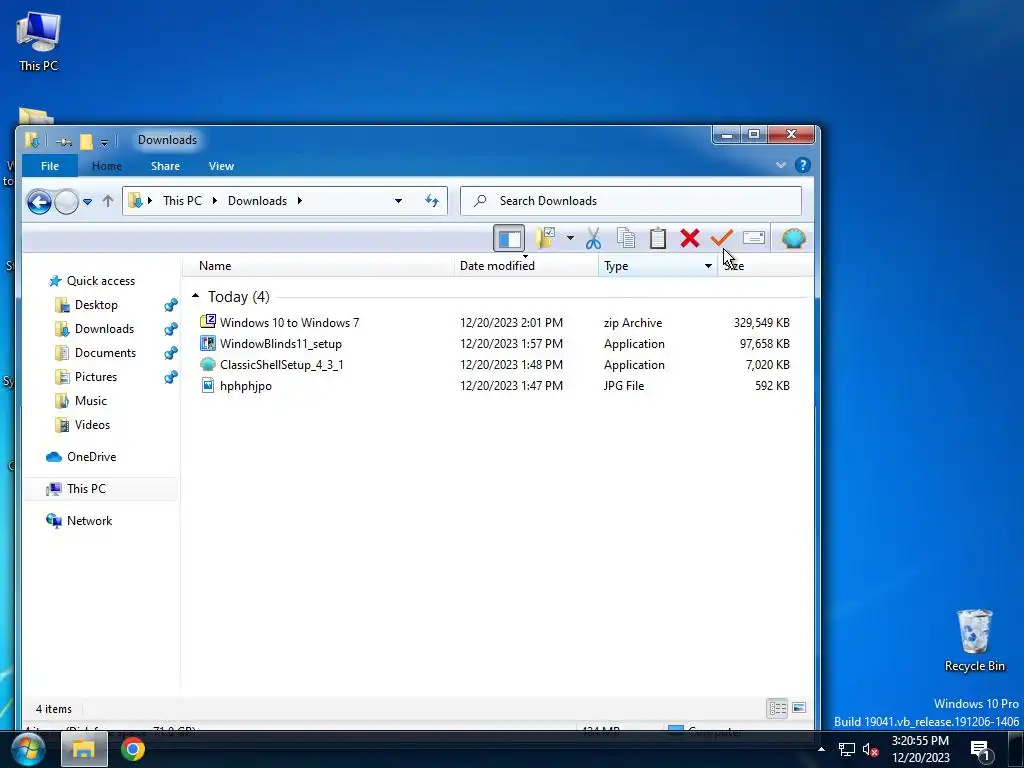Expand arrow after This PC breadcrumb

[x=214, y=200]
